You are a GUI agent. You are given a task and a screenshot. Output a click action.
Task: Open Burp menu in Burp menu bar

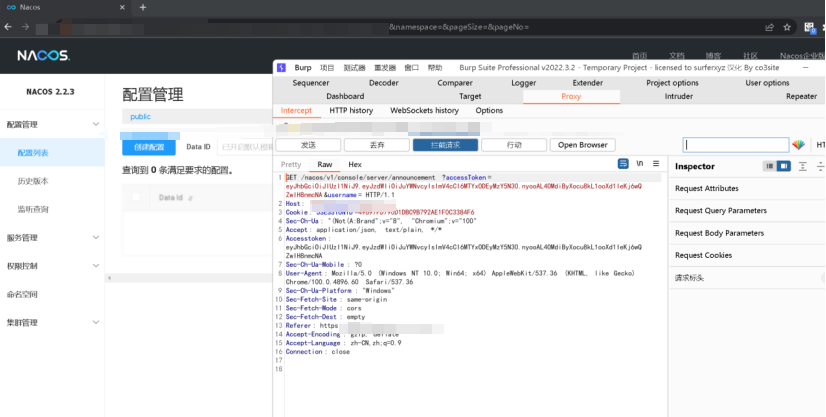click(303, 67)
